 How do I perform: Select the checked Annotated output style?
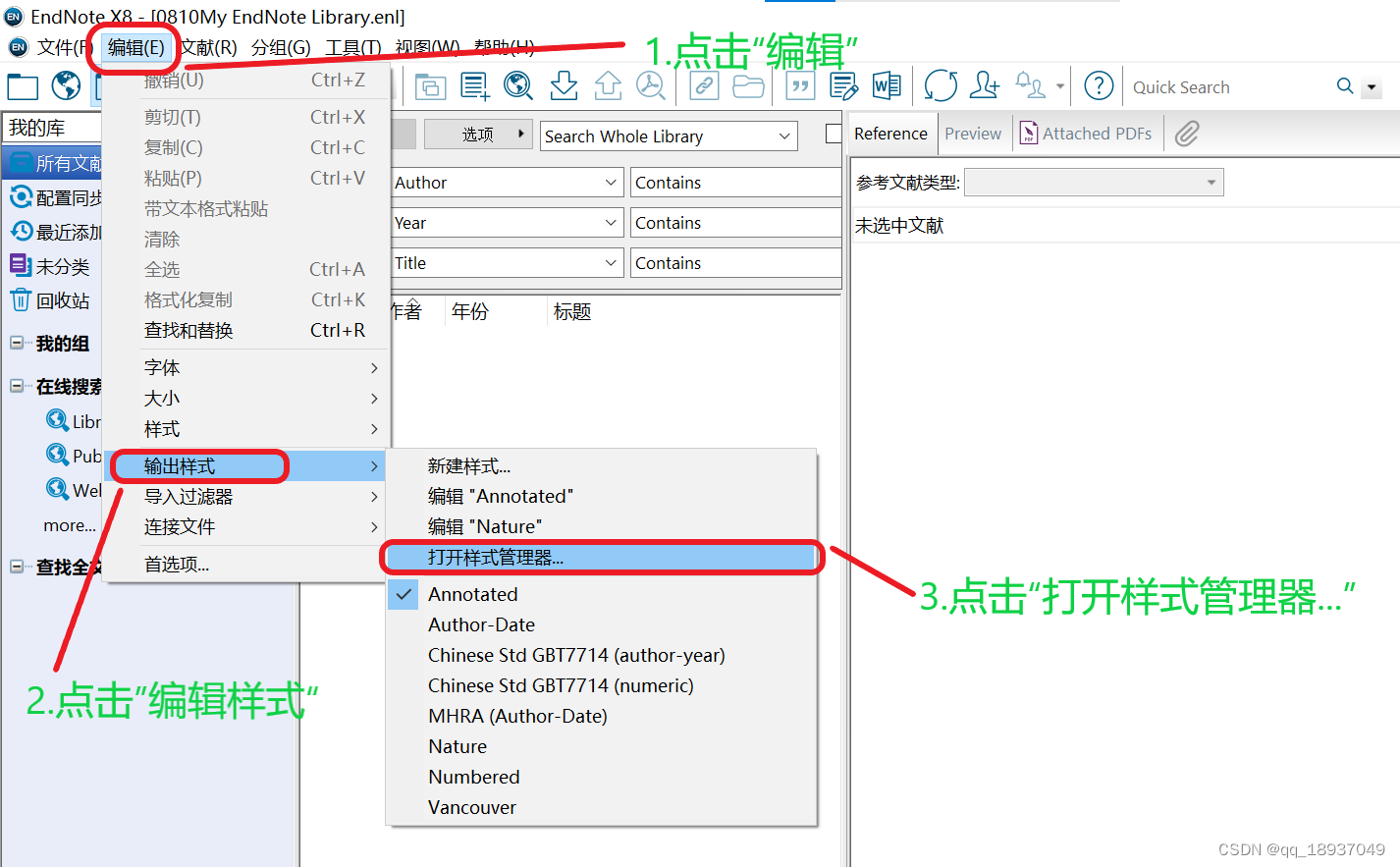pyautogui.click(x=601, y=595)
